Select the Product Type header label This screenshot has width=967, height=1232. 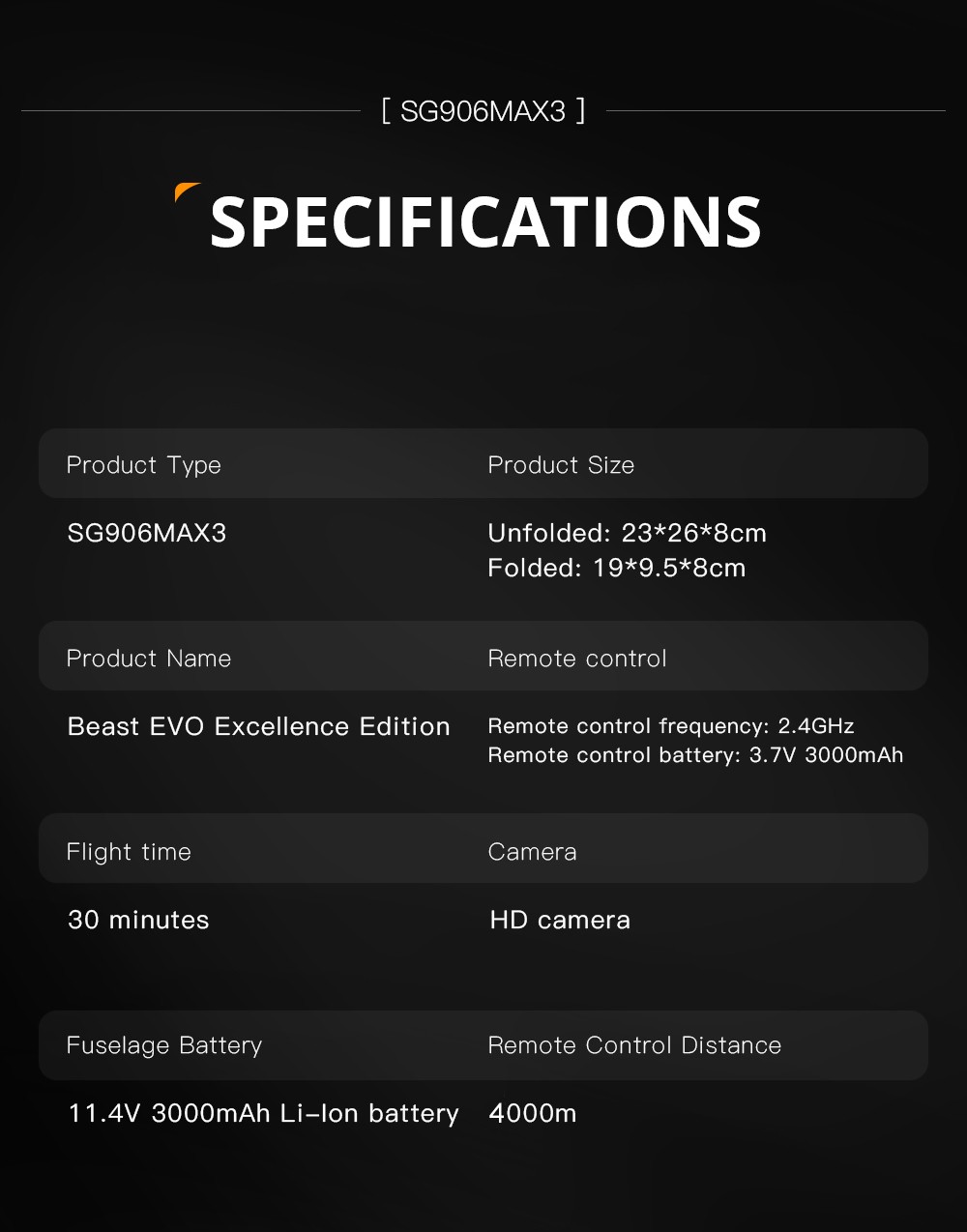coord(143,465)
